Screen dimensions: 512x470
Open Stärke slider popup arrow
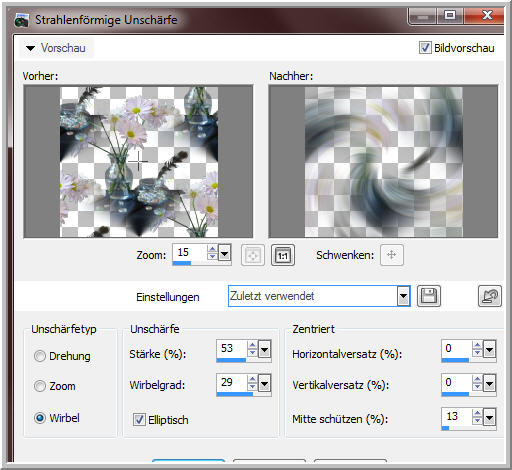point(265,350)
